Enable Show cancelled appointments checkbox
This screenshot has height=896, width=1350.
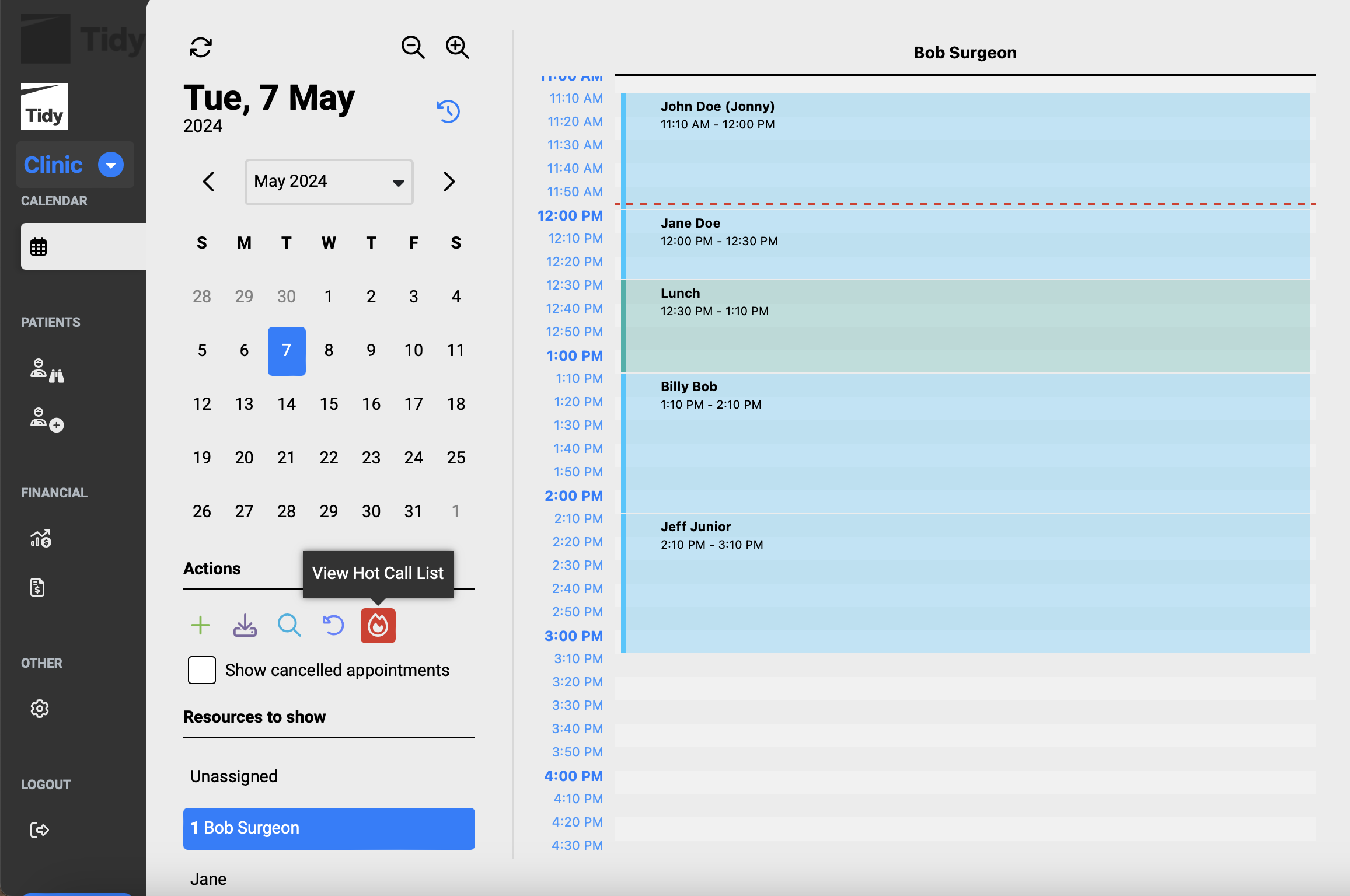point(202,670)
